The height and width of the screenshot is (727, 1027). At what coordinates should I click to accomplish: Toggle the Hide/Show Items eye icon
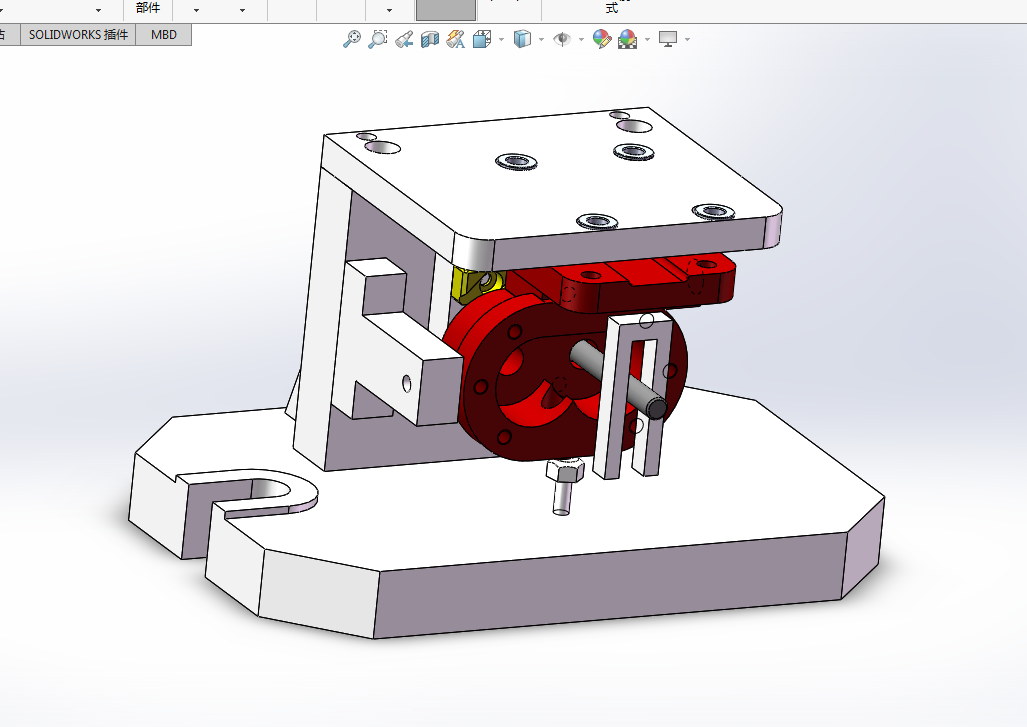point(562,39)
